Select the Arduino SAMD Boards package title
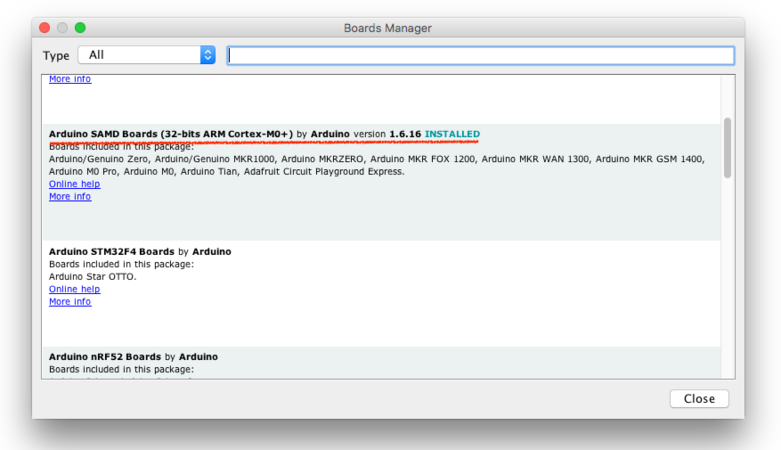 click(x=171, y=134)
